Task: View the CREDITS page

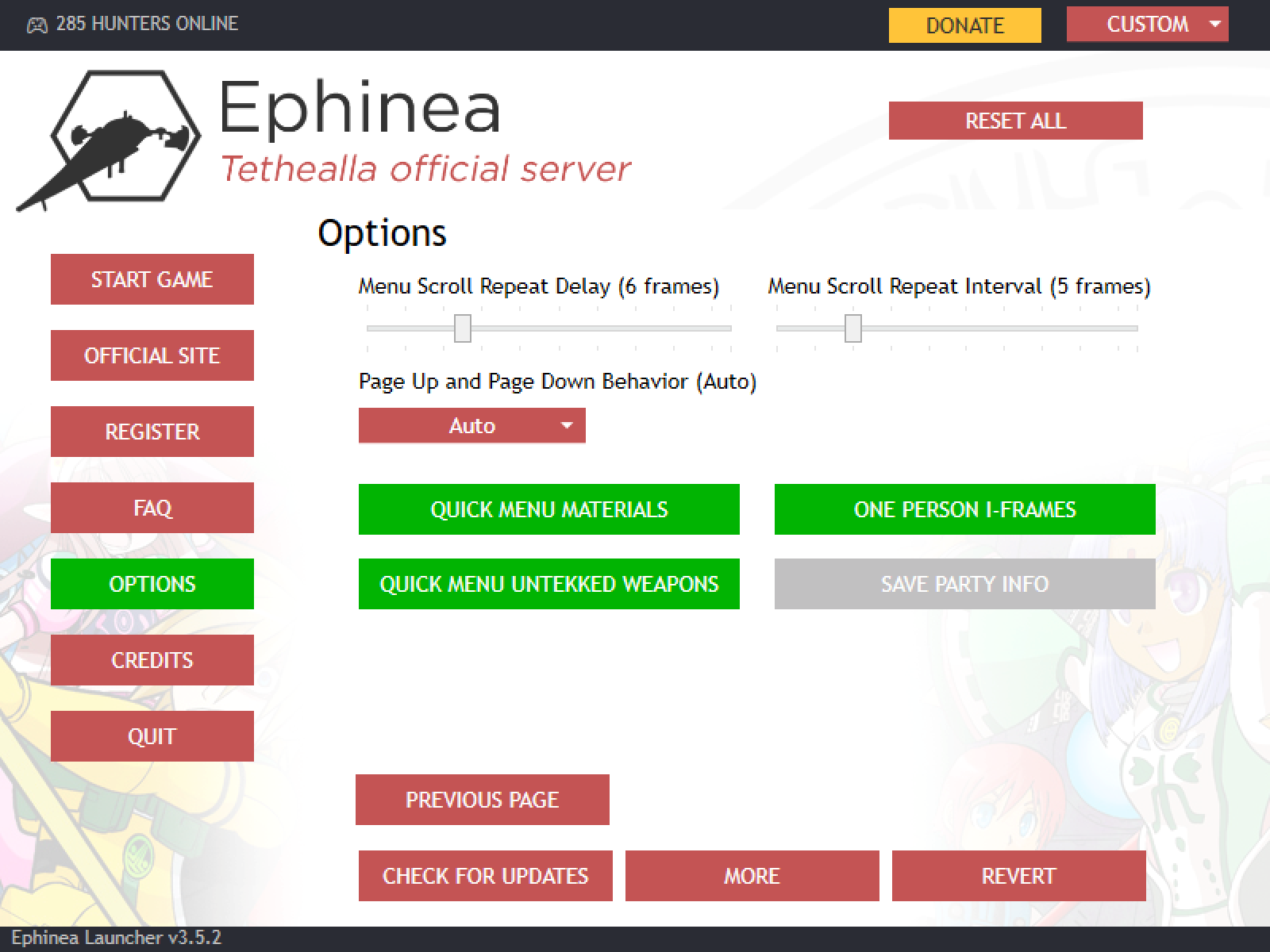Action: point(152,660)
